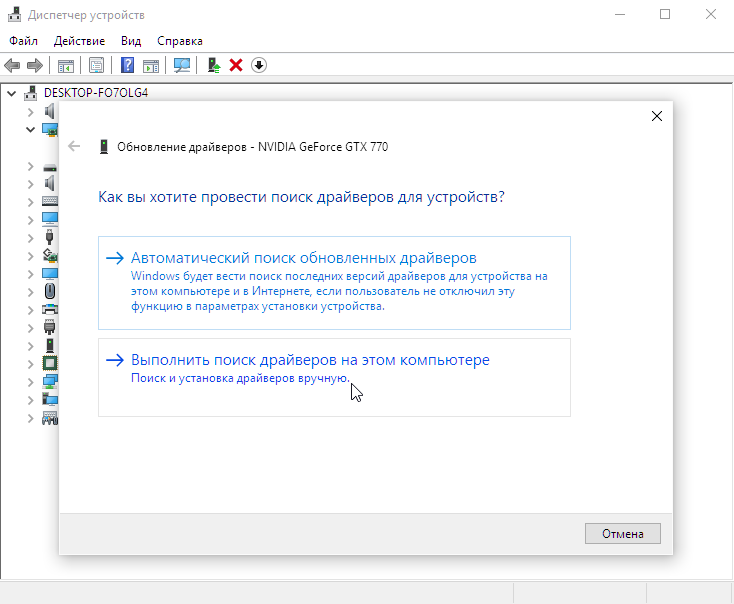Click the dialog title 'Обновление драйверов - NVIDIA GeForce GTX 770'
This screenshot has width=734, height=604.
(253, 147)
